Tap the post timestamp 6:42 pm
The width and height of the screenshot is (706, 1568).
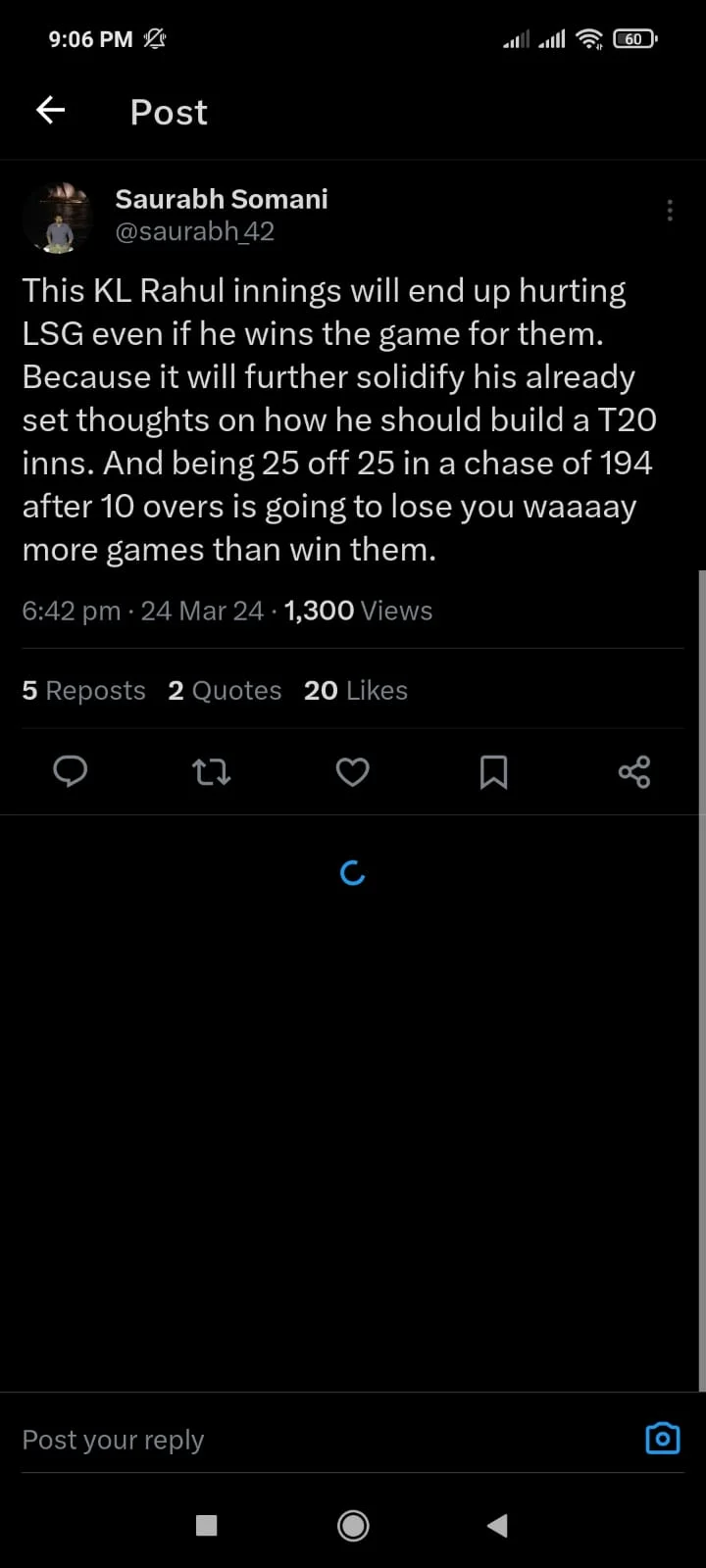71,611
